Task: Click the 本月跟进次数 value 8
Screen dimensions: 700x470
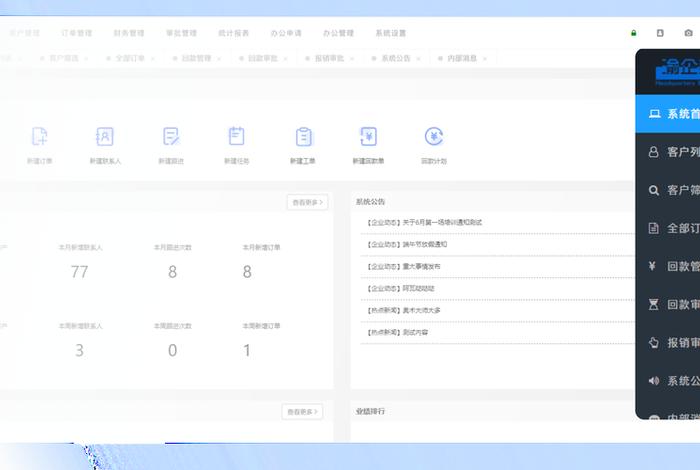Action: pyautogui.click(x=172, y=271)
